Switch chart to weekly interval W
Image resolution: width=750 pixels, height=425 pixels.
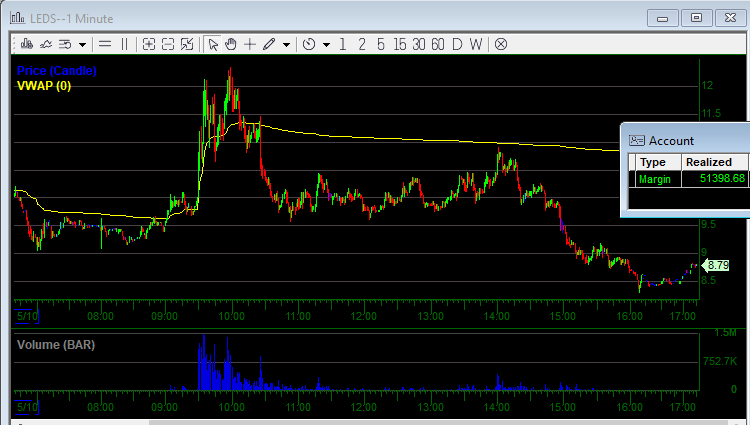(x=475, y=44)
